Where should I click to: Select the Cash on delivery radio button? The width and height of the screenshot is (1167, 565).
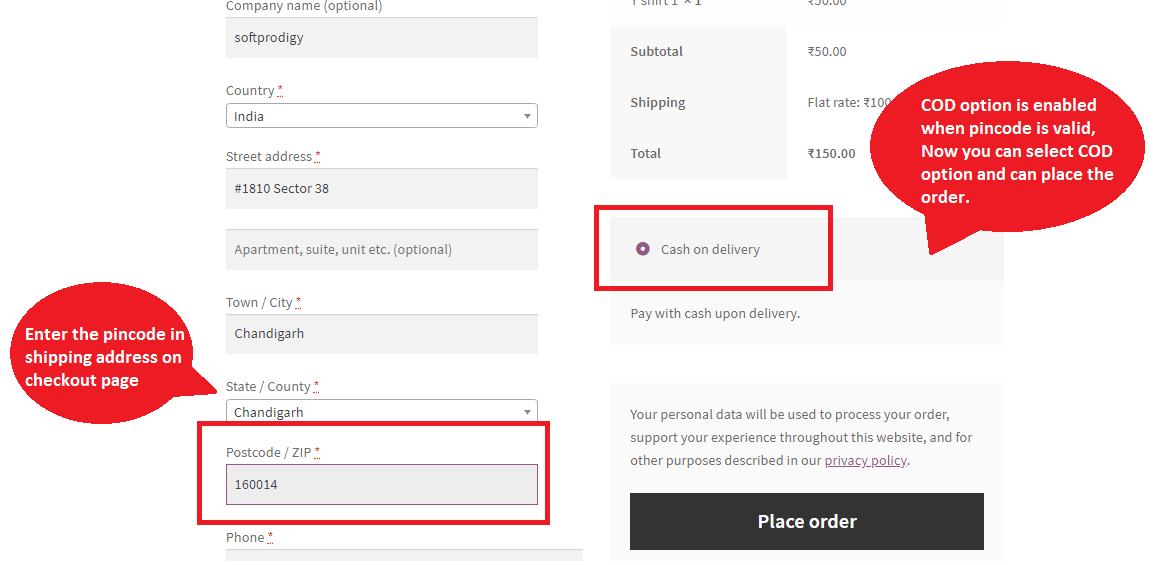pyautogui.click(x=642, y=249)
